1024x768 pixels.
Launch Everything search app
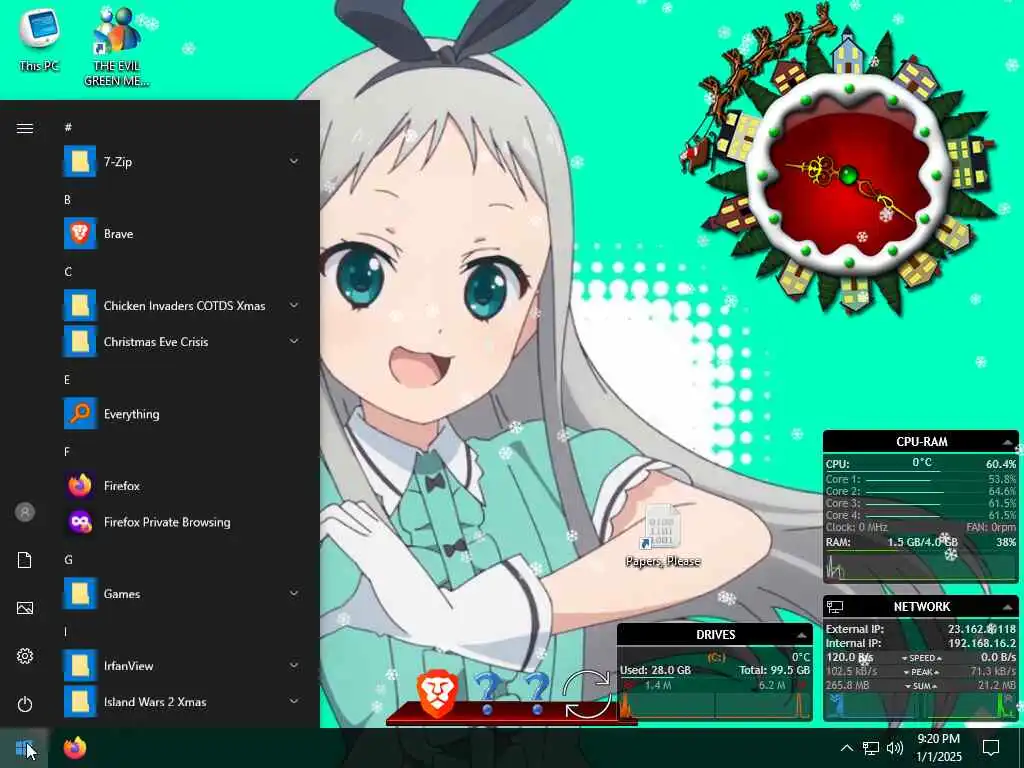183,413
